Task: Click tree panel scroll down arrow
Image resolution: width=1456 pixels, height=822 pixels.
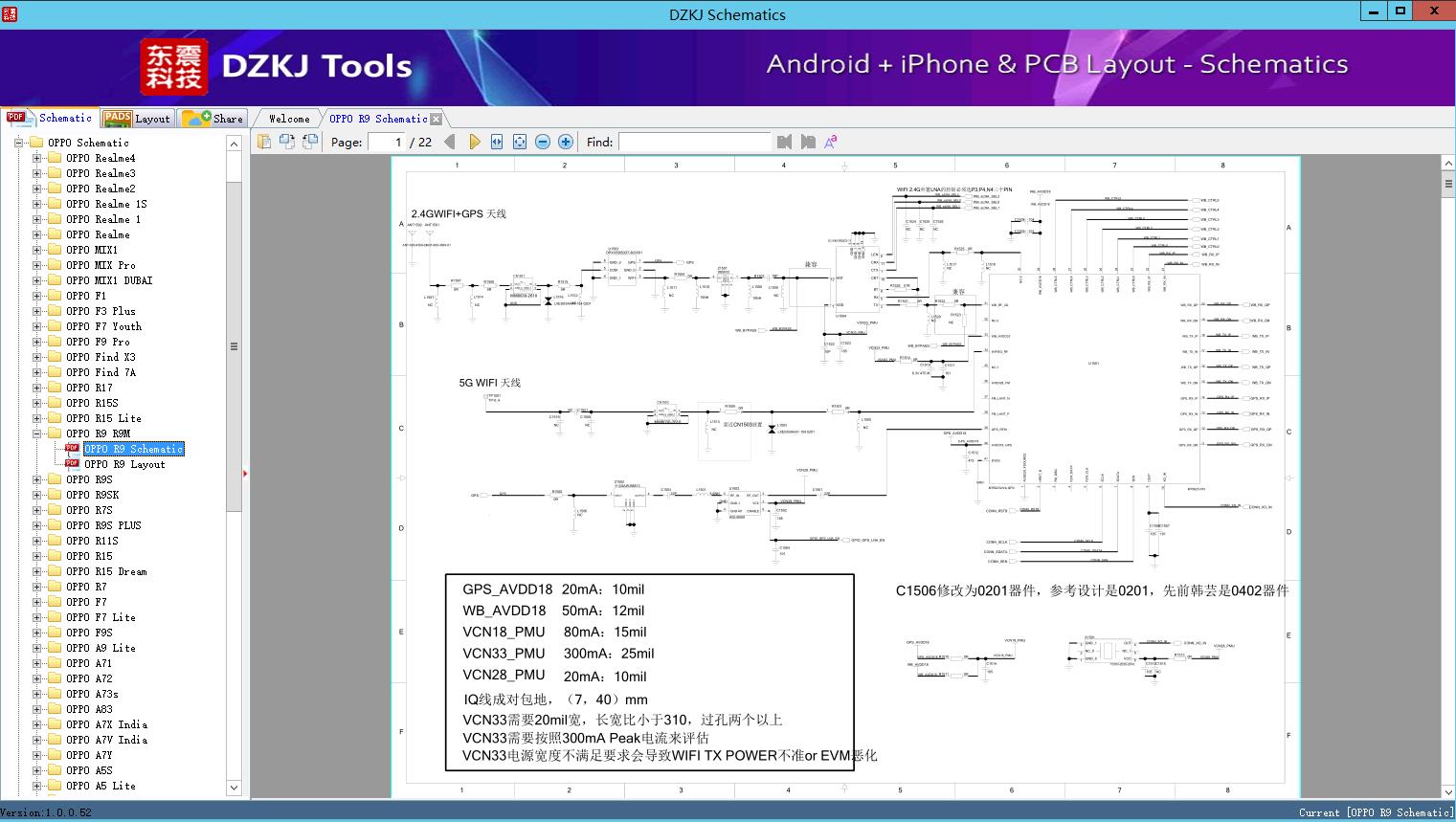Action: (x=234, y=788)
